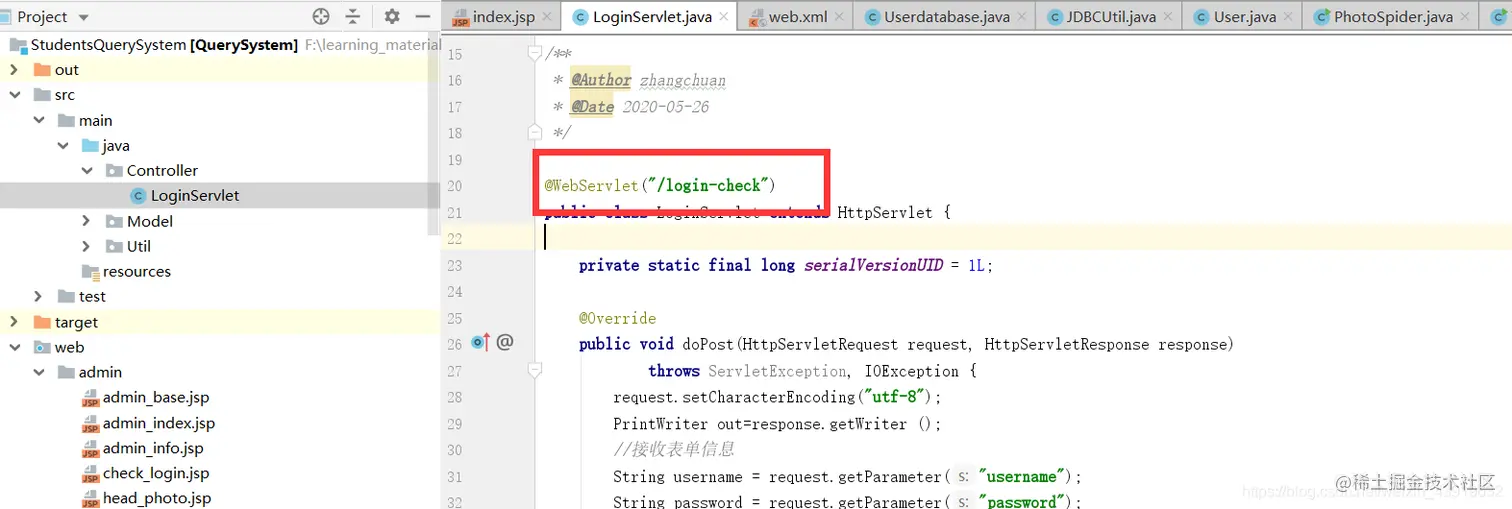Screen dimensions: 1512x509
Task: Collapse the java folder arrow
Action: (x=62, y=145)
